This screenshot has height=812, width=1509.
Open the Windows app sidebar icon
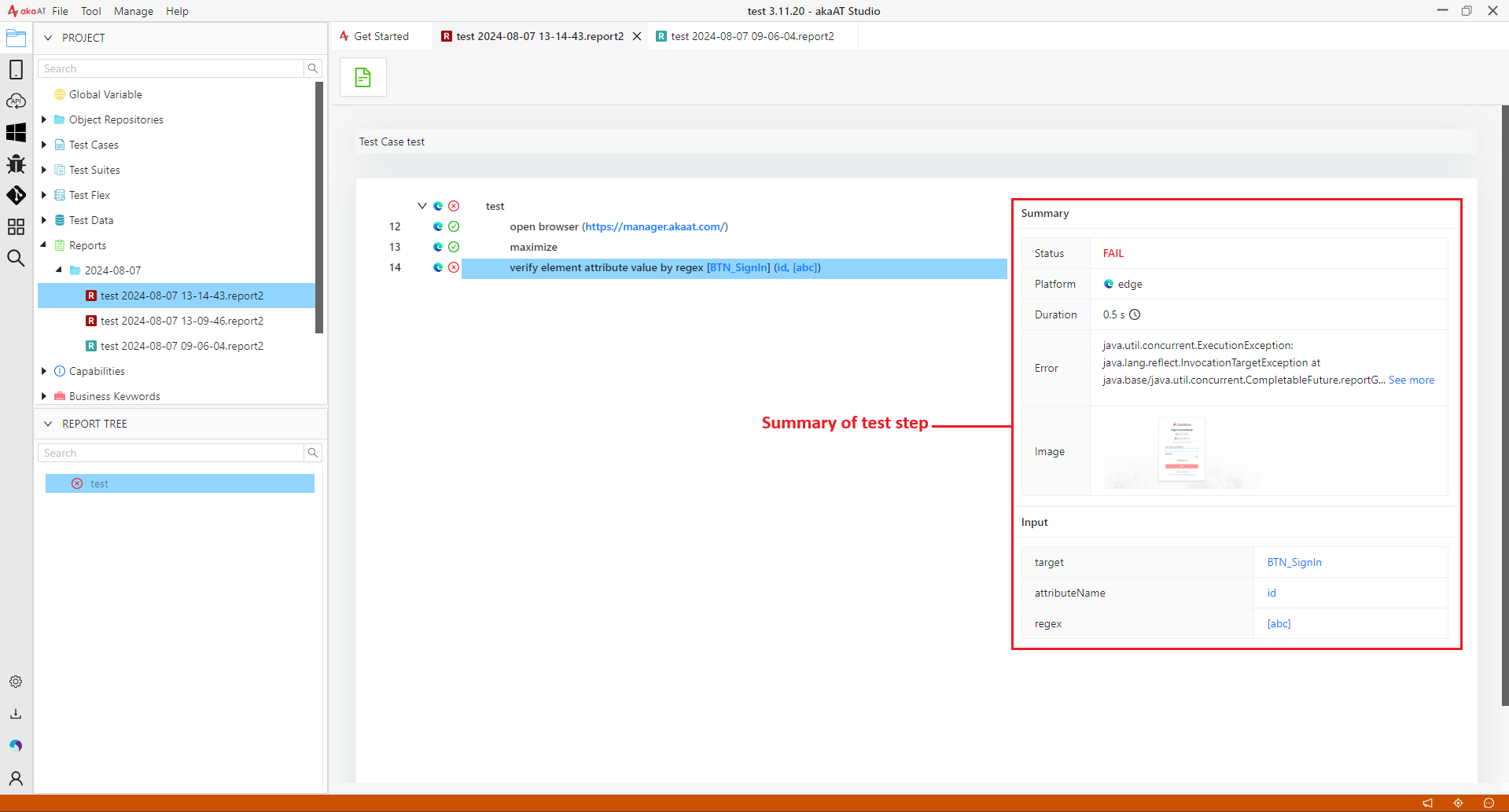coord(16,132)
